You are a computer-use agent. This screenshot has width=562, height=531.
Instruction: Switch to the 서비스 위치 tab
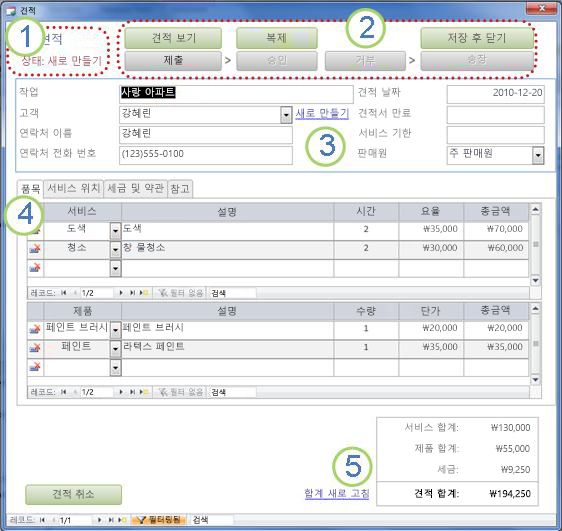pyautogui.click(x=73, y=188)
